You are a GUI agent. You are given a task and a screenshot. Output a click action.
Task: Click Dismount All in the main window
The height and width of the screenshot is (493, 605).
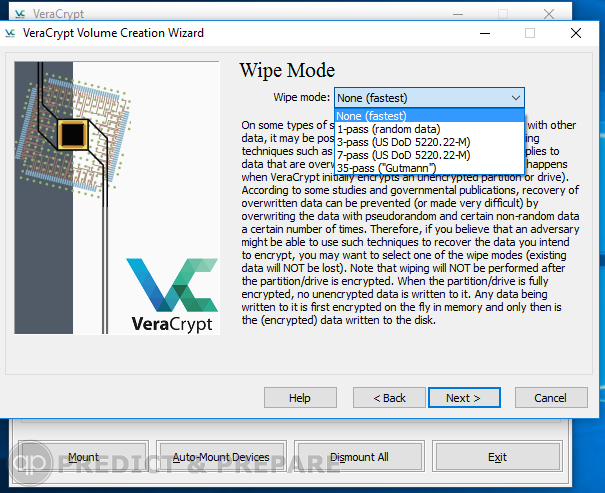[359, 457]
